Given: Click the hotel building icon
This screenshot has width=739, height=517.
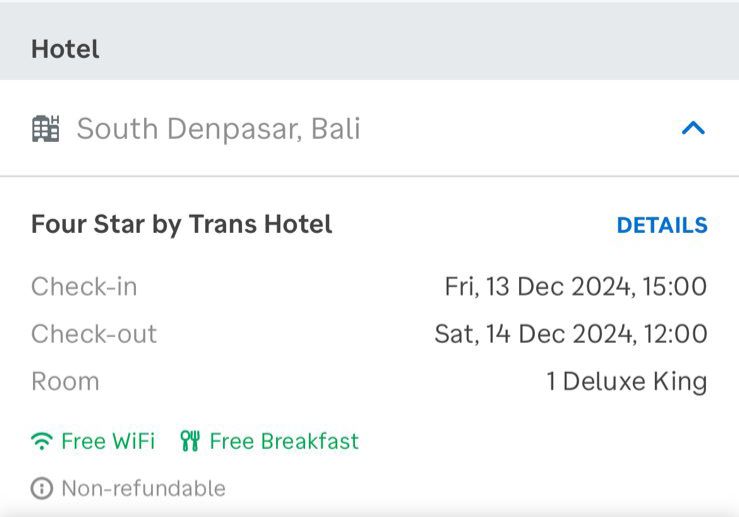Looking at the screenshot, I should [46, 129].
